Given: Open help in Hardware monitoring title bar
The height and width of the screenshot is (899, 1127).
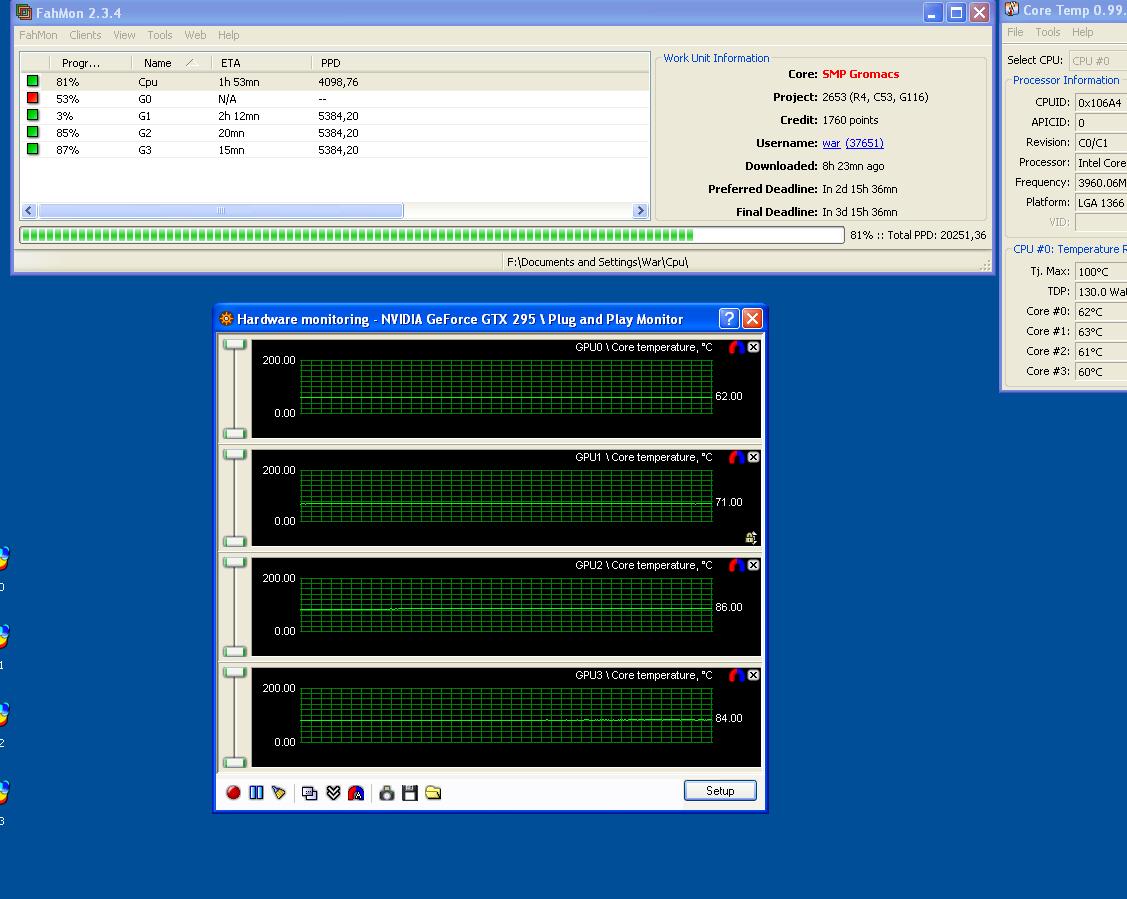Looking at the screenshot, I should point(729,318).
